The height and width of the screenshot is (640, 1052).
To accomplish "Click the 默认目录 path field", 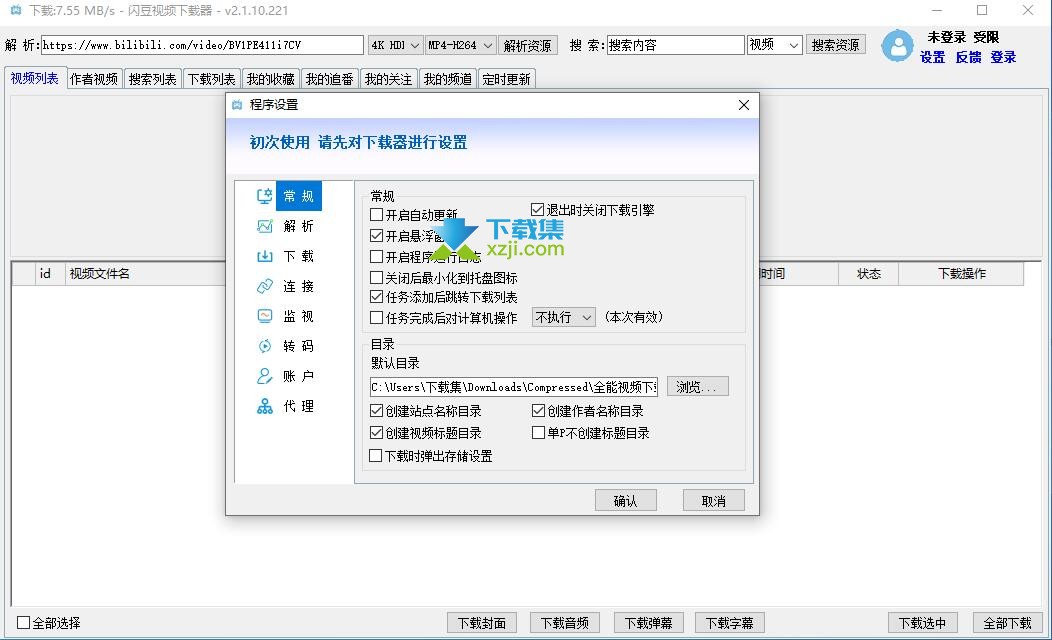I will coord(514,386).
